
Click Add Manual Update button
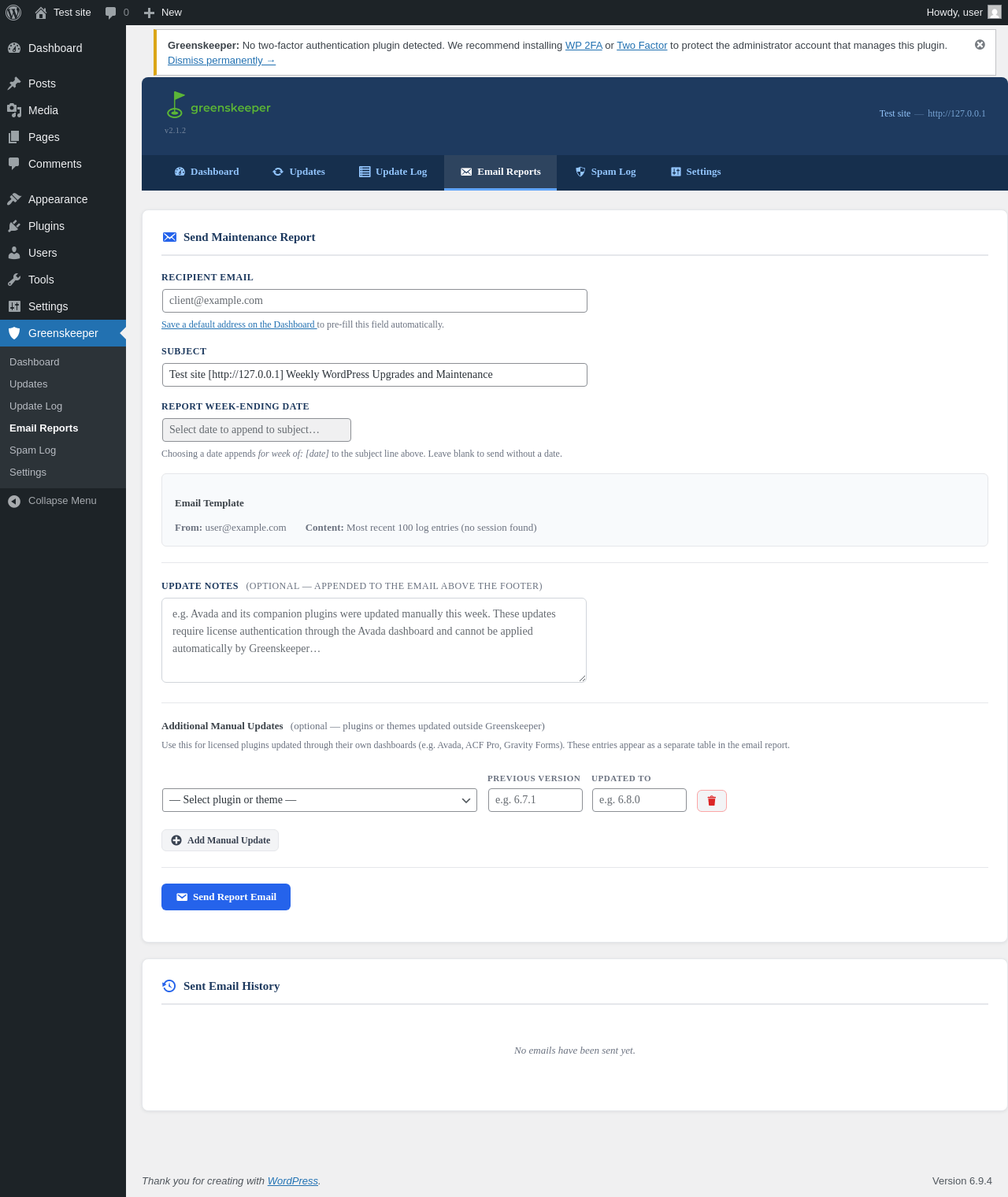(220, 840)
